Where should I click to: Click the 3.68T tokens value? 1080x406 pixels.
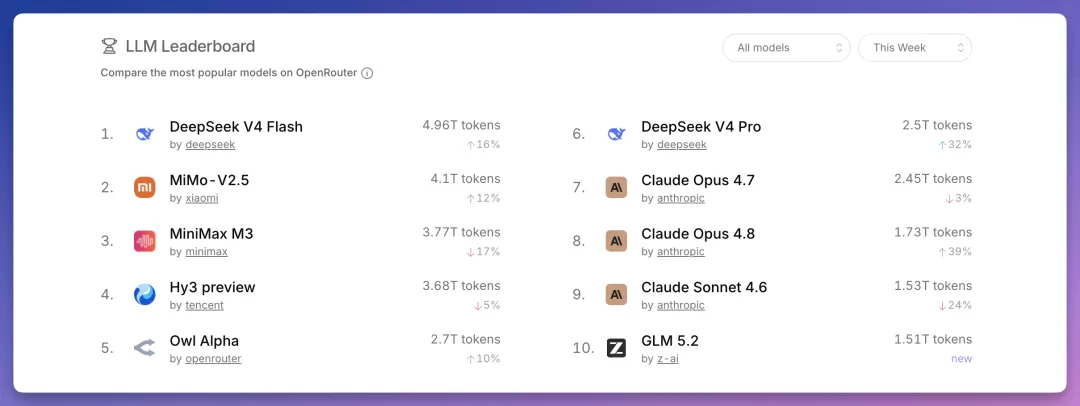pyautogui.click(x=461, y=286)
